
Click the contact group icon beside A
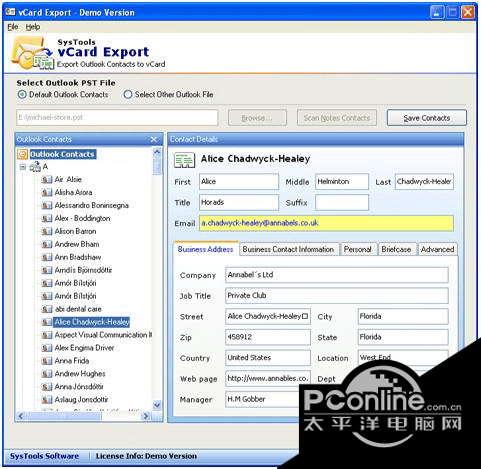click(x=35, y=167)
